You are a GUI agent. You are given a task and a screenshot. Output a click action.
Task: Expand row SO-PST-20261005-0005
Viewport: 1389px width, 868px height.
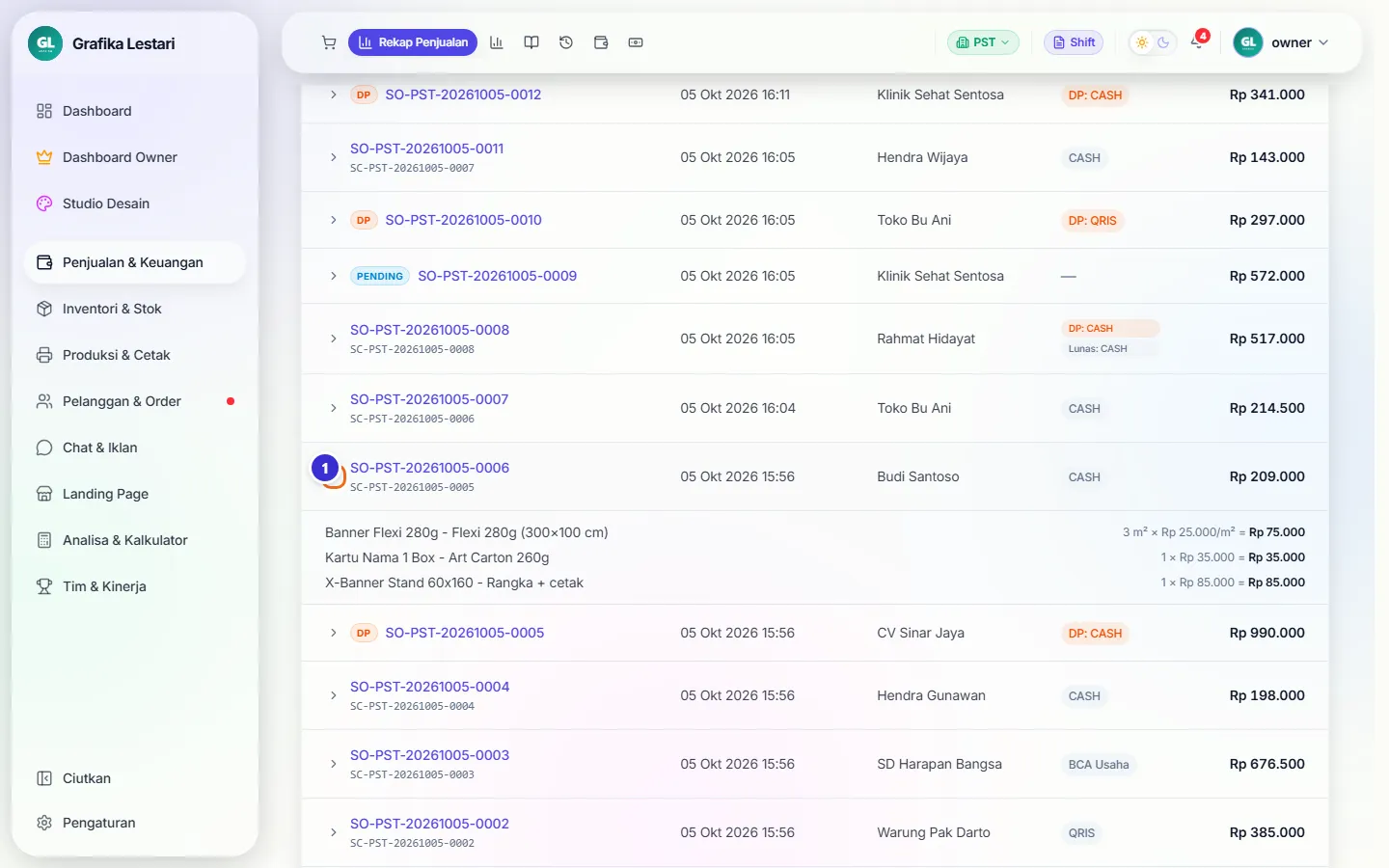(x=334, y=633)
